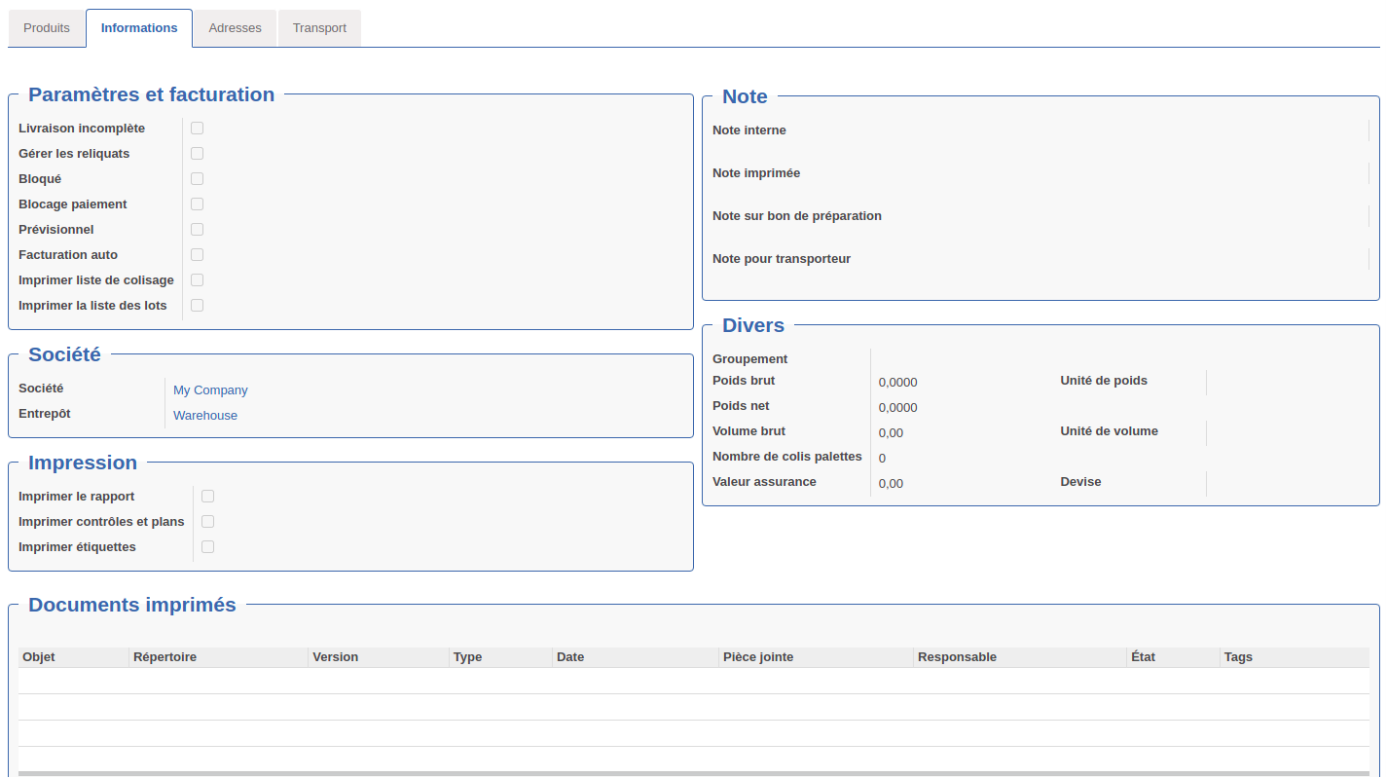Enable the Facturation auto checkbox
Viewport: 1386px width, 778px height.
pos(197,255)
